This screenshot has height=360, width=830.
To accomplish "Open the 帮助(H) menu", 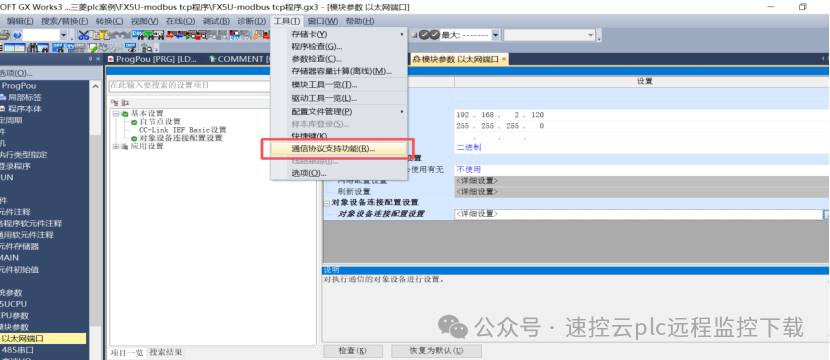I will click(x=359, y=21).
